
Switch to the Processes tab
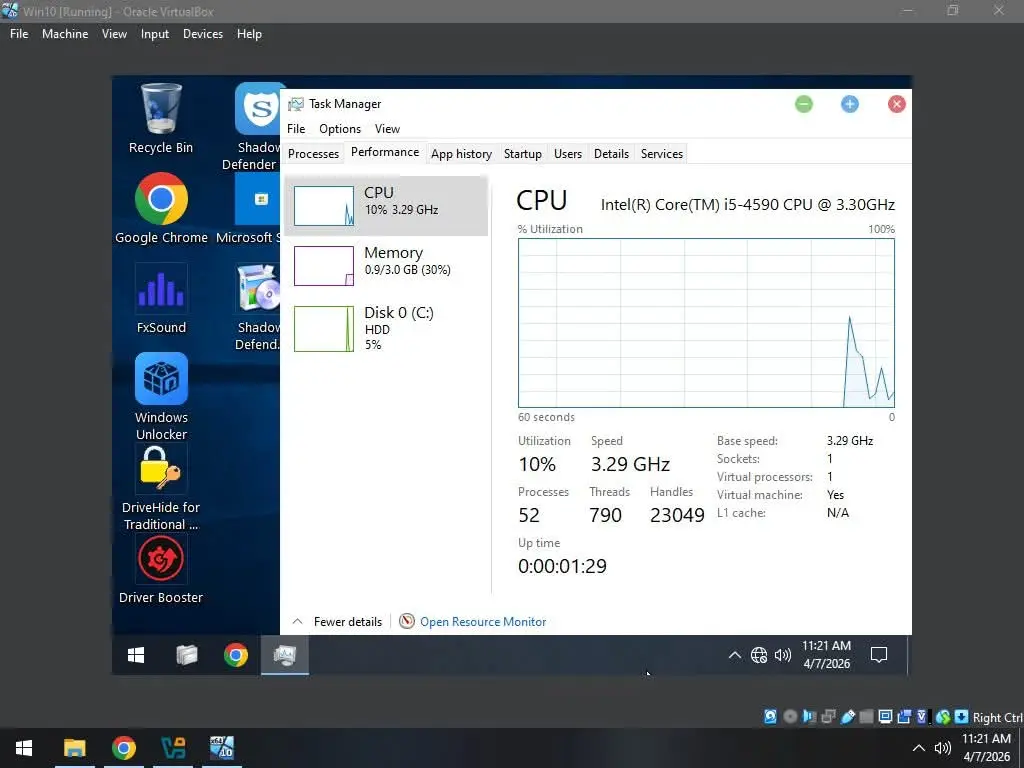(313, 153)
